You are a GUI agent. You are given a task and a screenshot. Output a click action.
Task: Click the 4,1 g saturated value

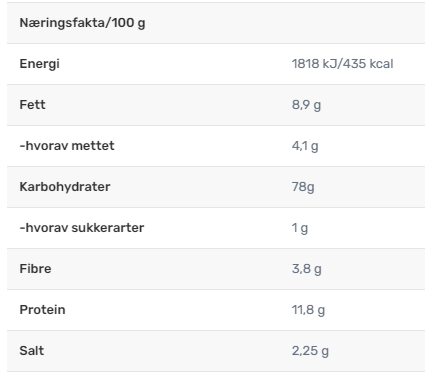[305, 146]
